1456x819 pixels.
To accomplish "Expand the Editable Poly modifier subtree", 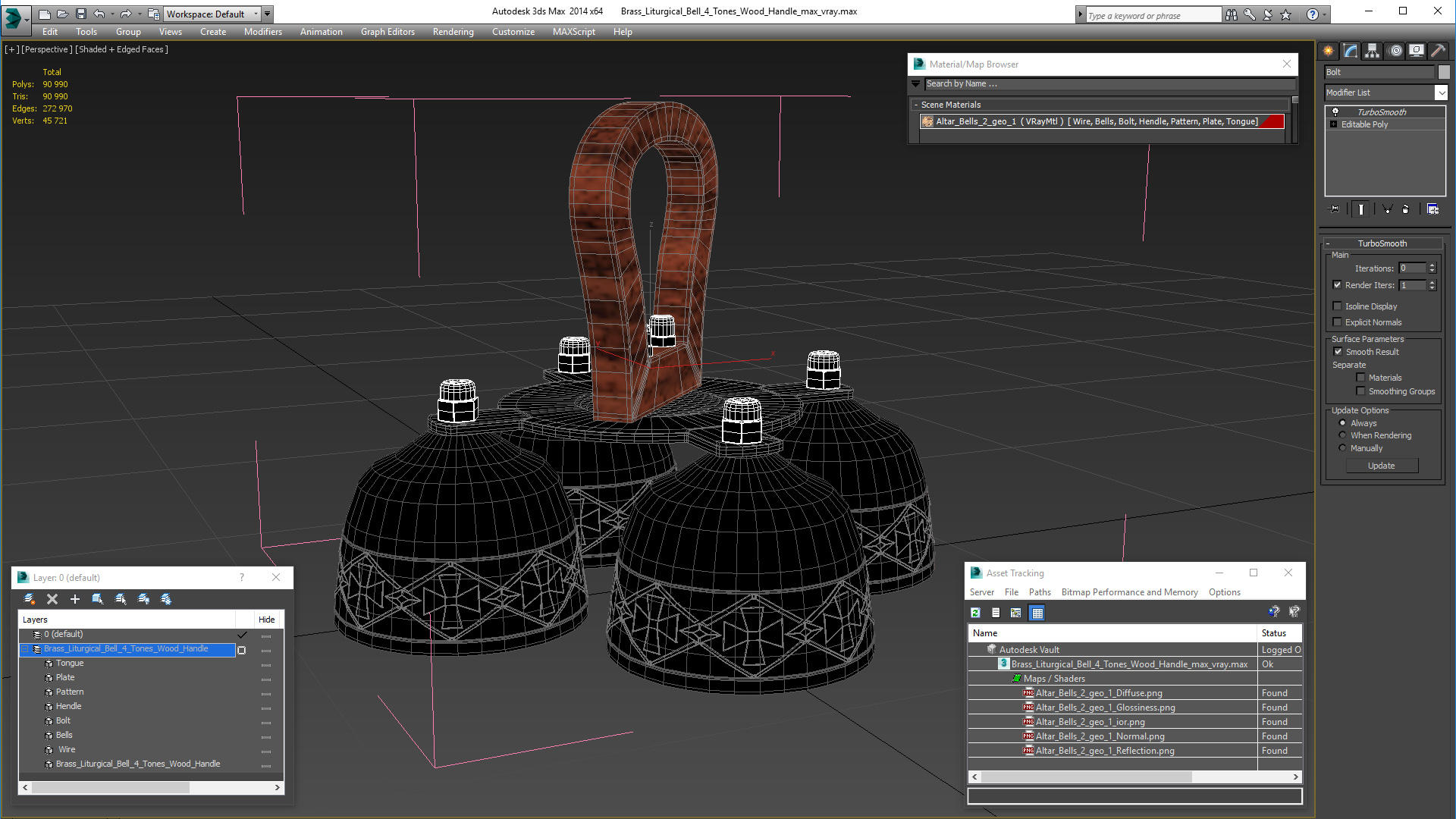I will (1333, 124).
